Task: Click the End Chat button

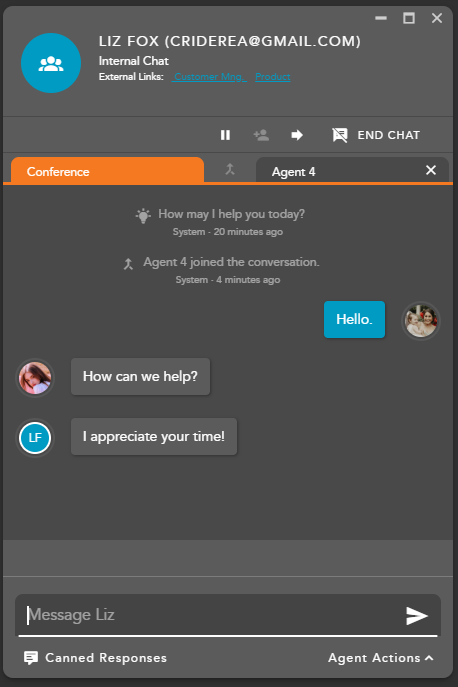Action: [376, 135]
